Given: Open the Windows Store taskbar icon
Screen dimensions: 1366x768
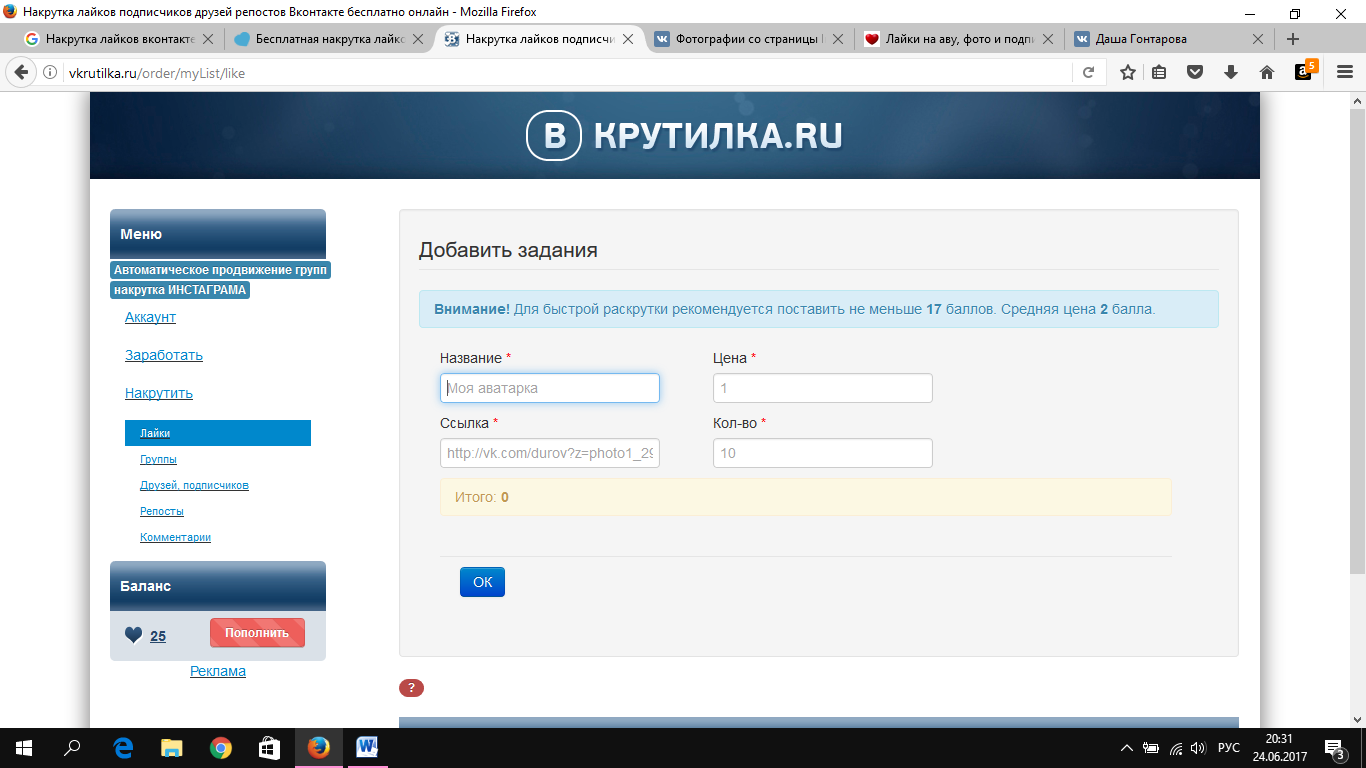Looking at the screenshot, I should click(x=269, y=747).
